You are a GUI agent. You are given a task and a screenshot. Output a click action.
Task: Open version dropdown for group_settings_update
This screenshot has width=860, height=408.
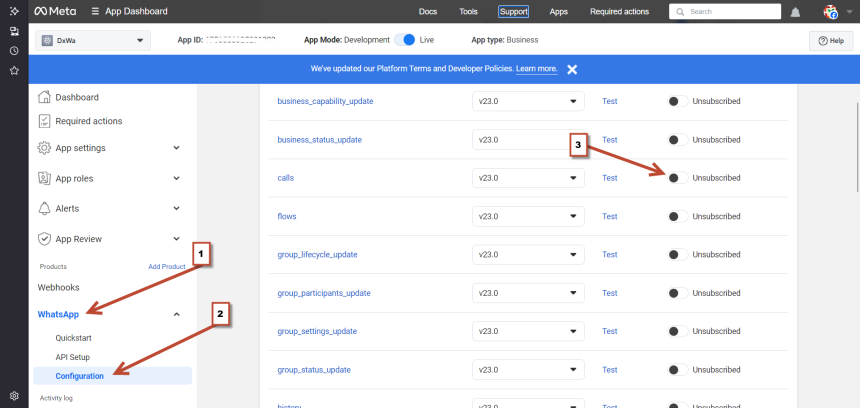(528, 331)
